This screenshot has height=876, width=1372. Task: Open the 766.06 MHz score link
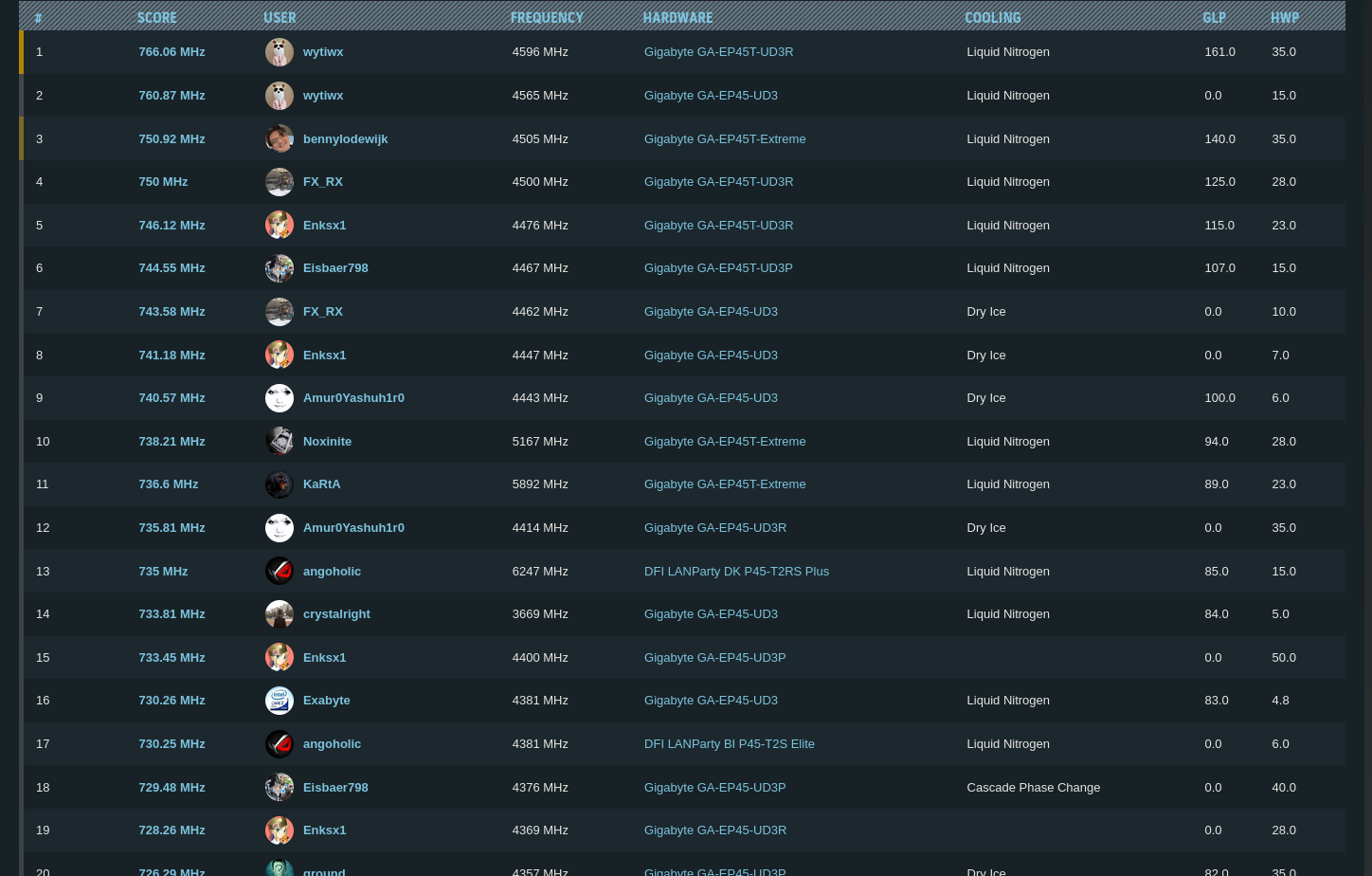(x=171, y=52)
